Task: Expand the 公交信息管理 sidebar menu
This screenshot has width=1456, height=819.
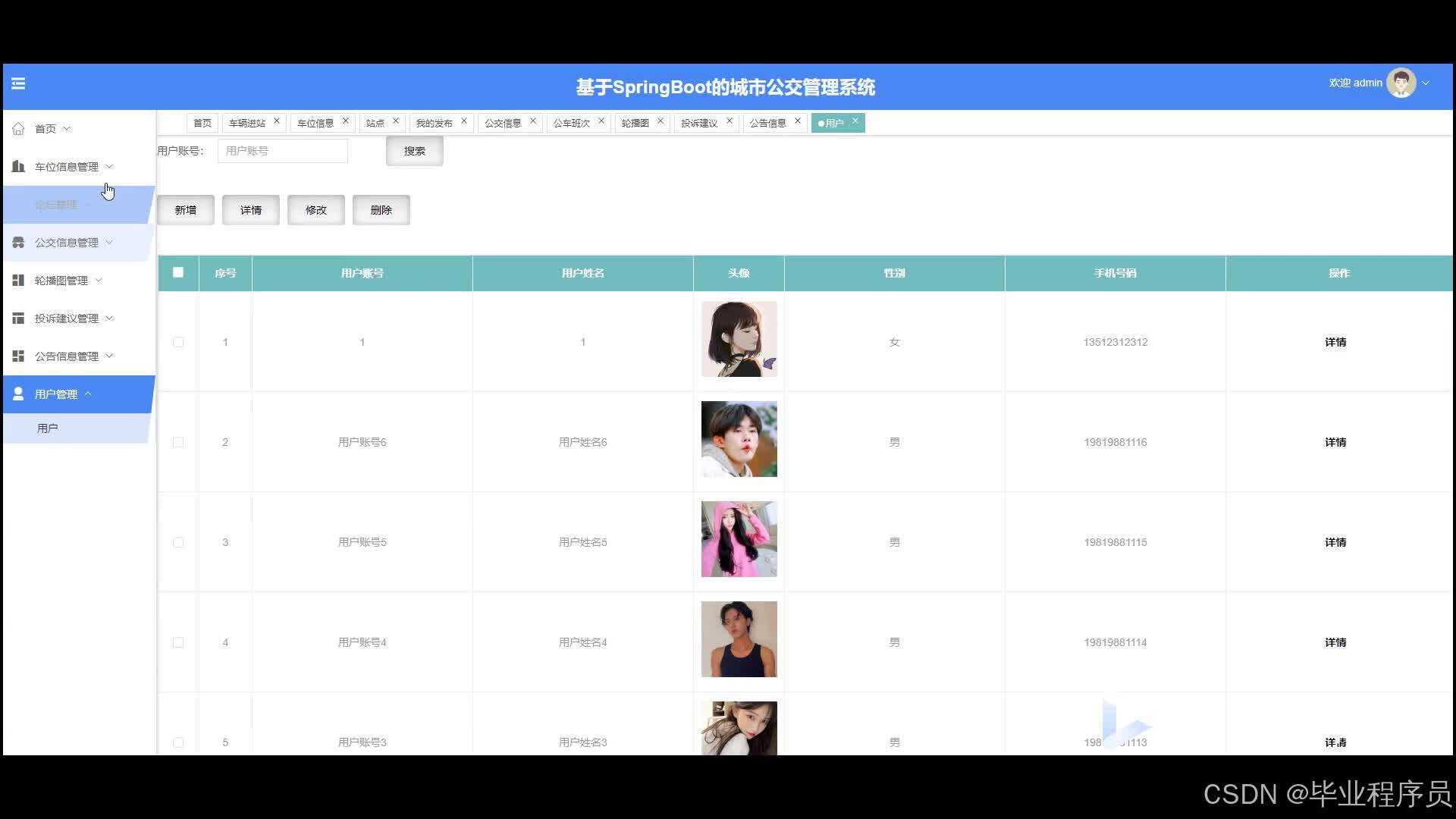Action: (67, 243)
